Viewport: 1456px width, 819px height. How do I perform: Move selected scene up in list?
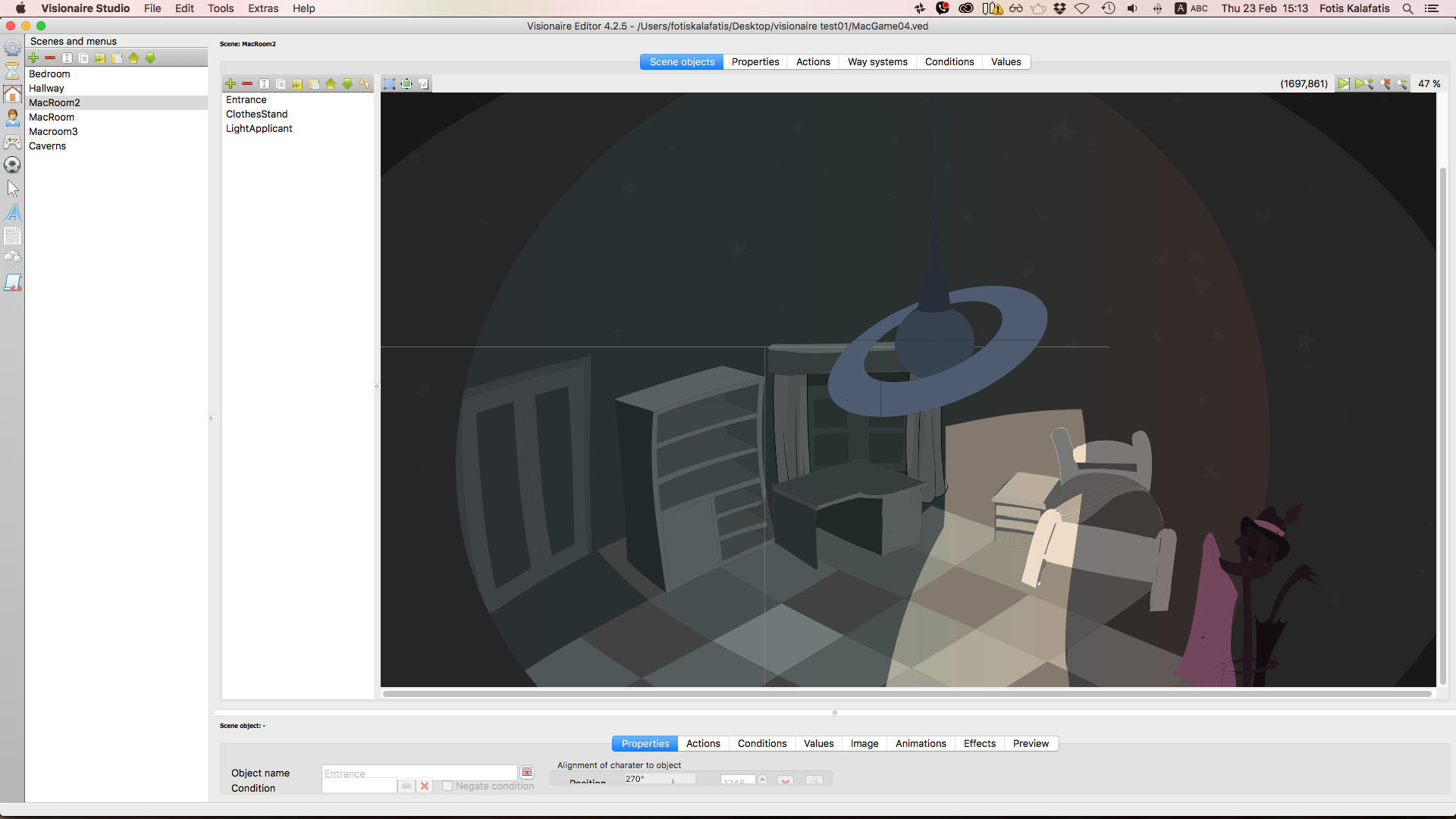click(133, 58)
